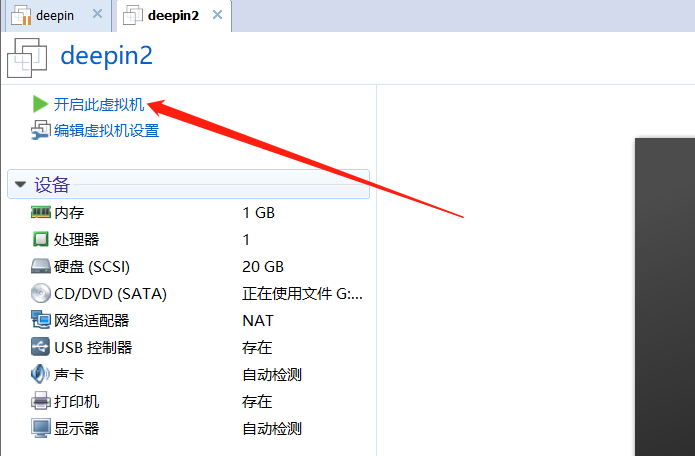Screen dimensions: 695x456
Task: Click the wrench settings icon beside 编辑虚拟机设置
Action: (x=41, y=130)
